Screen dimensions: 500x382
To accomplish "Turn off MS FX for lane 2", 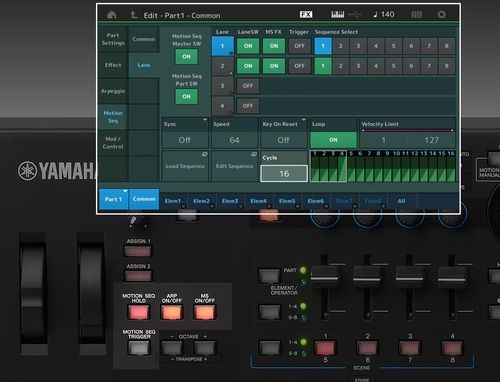I will pos(274,66).
